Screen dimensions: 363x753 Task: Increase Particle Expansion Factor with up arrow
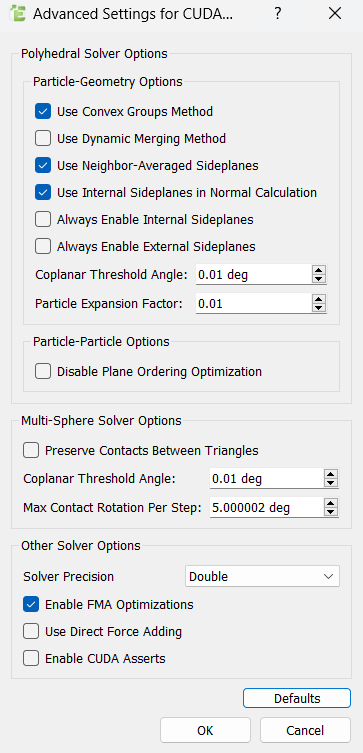[318, 299]
